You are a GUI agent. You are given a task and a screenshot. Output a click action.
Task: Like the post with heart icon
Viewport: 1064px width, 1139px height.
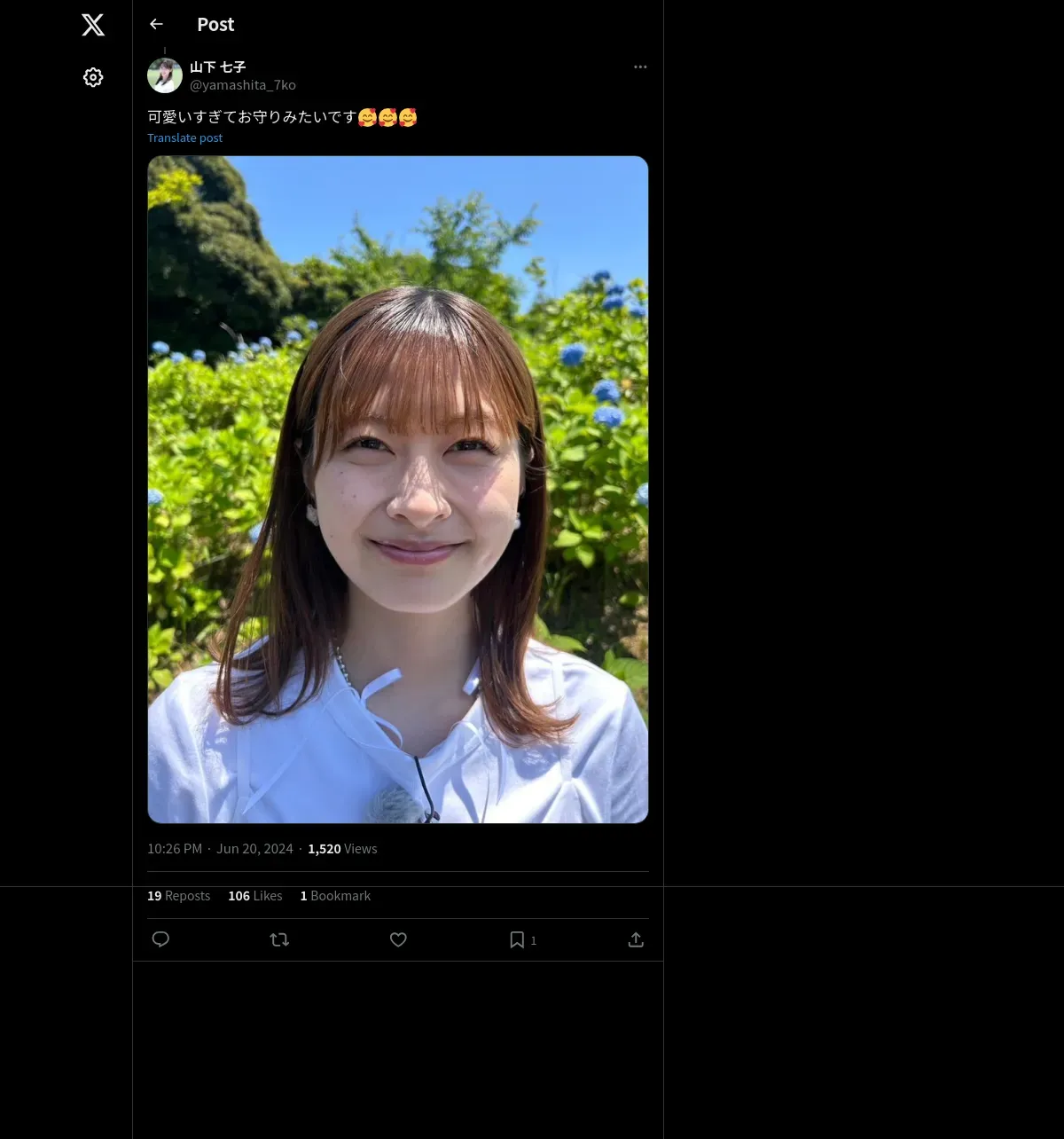[398, 939]
